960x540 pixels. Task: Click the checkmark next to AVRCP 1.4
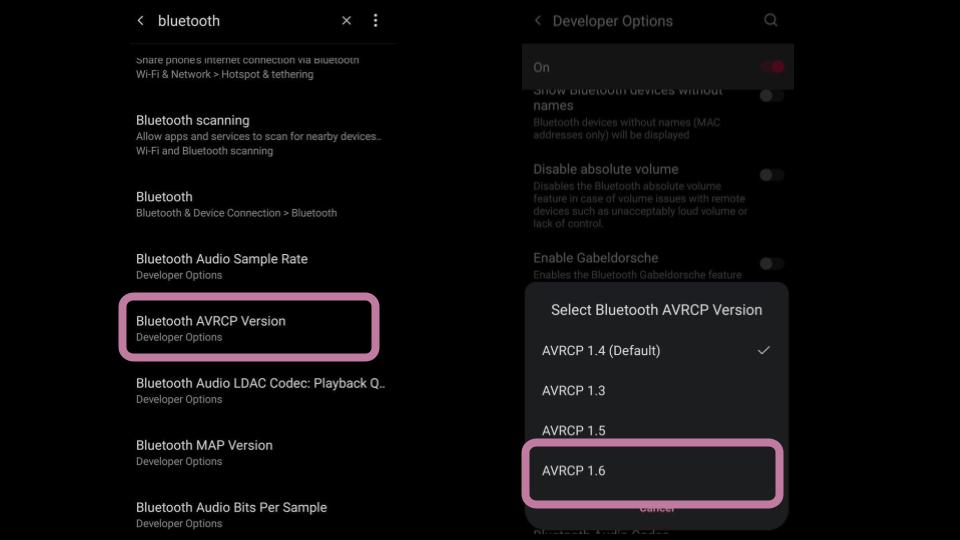763,350
